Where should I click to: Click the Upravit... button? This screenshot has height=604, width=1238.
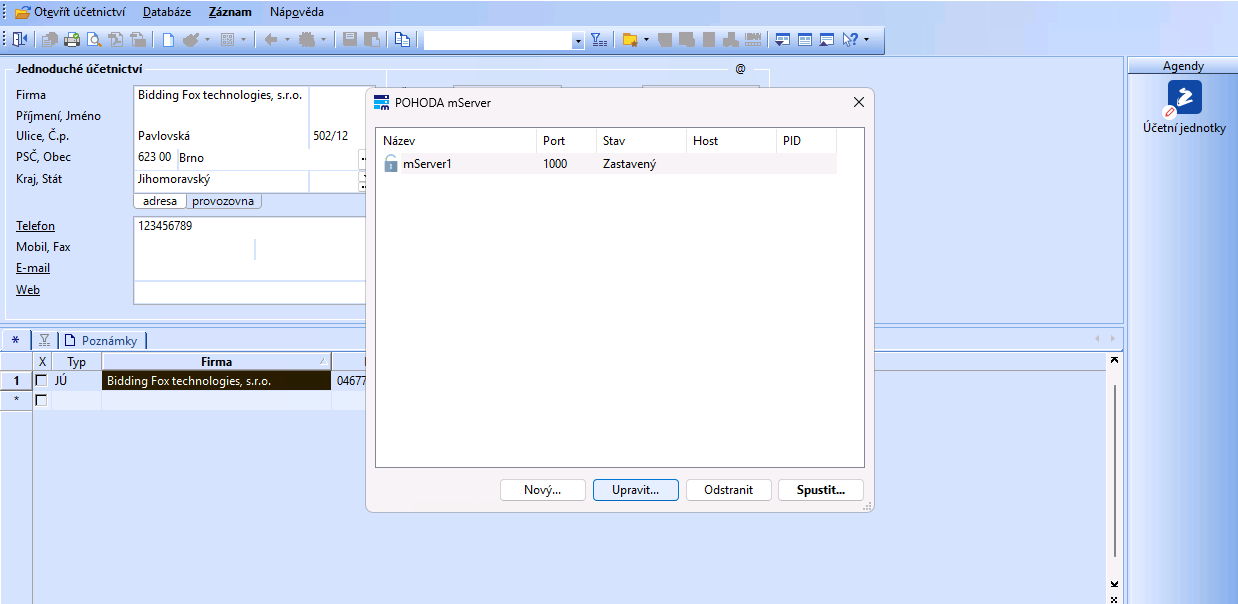pyautogui.click(x=635, y=490)
